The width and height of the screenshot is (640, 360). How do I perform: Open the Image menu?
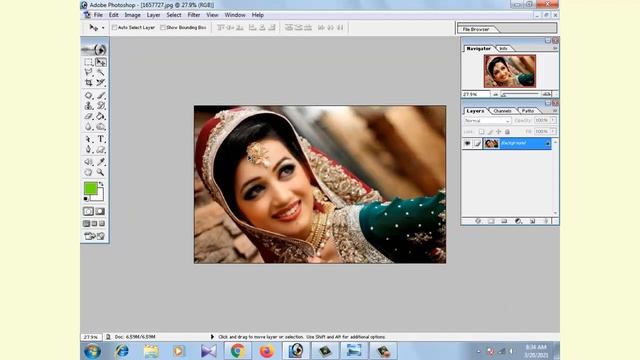pos(132,15)
